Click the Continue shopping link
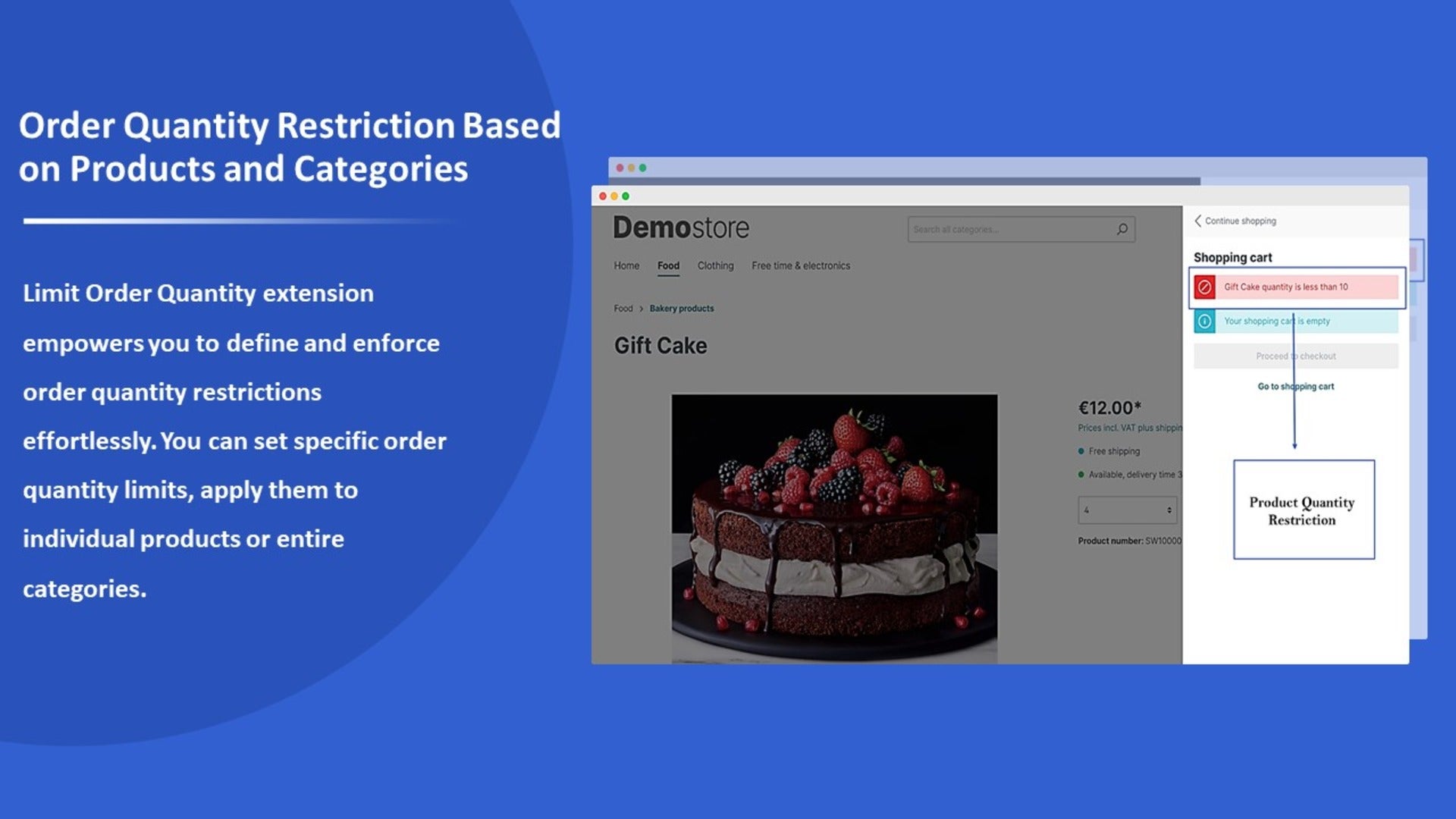The height and width of the screenshot is (819, 1456). point(1240,221)
